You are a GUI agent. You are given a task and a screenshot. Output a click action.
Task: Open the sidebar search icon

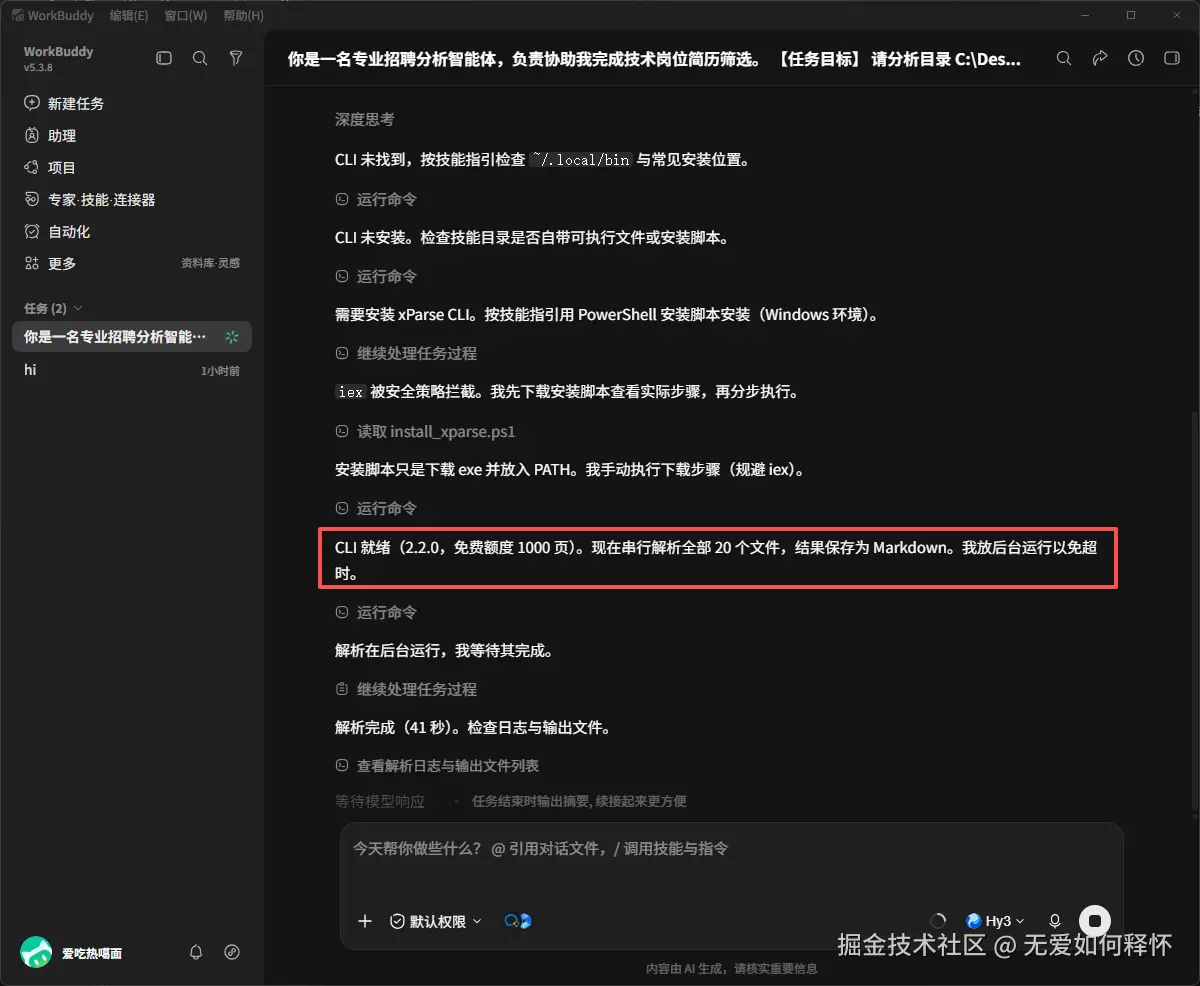point(200,59)
